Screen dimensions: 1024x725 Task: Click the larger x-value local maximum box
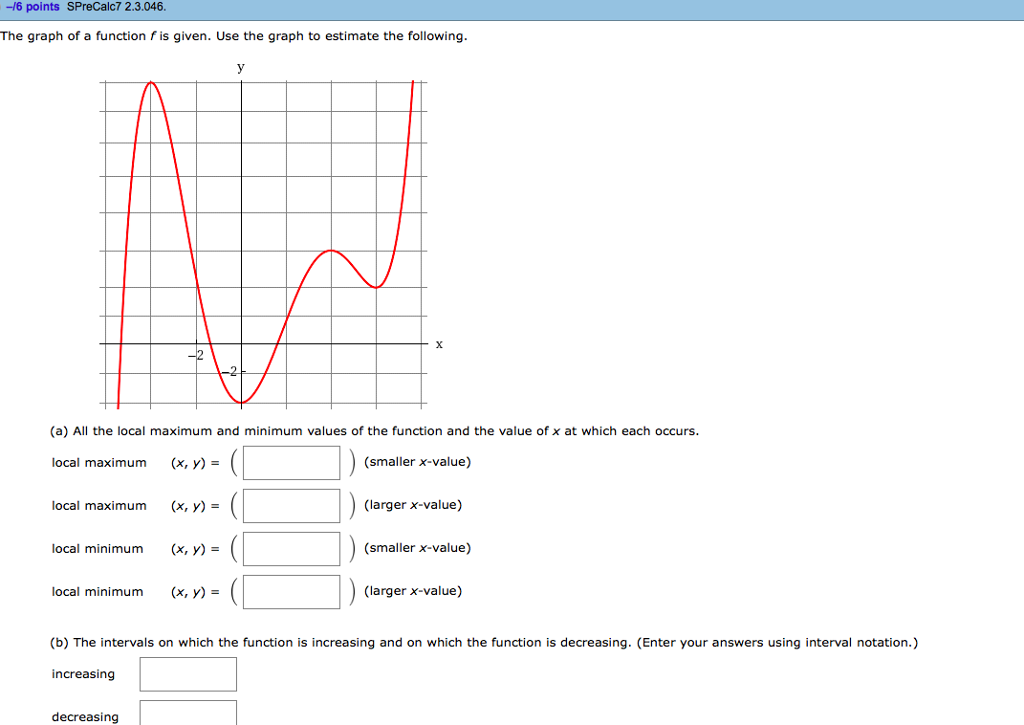click(x=291, y=506)
